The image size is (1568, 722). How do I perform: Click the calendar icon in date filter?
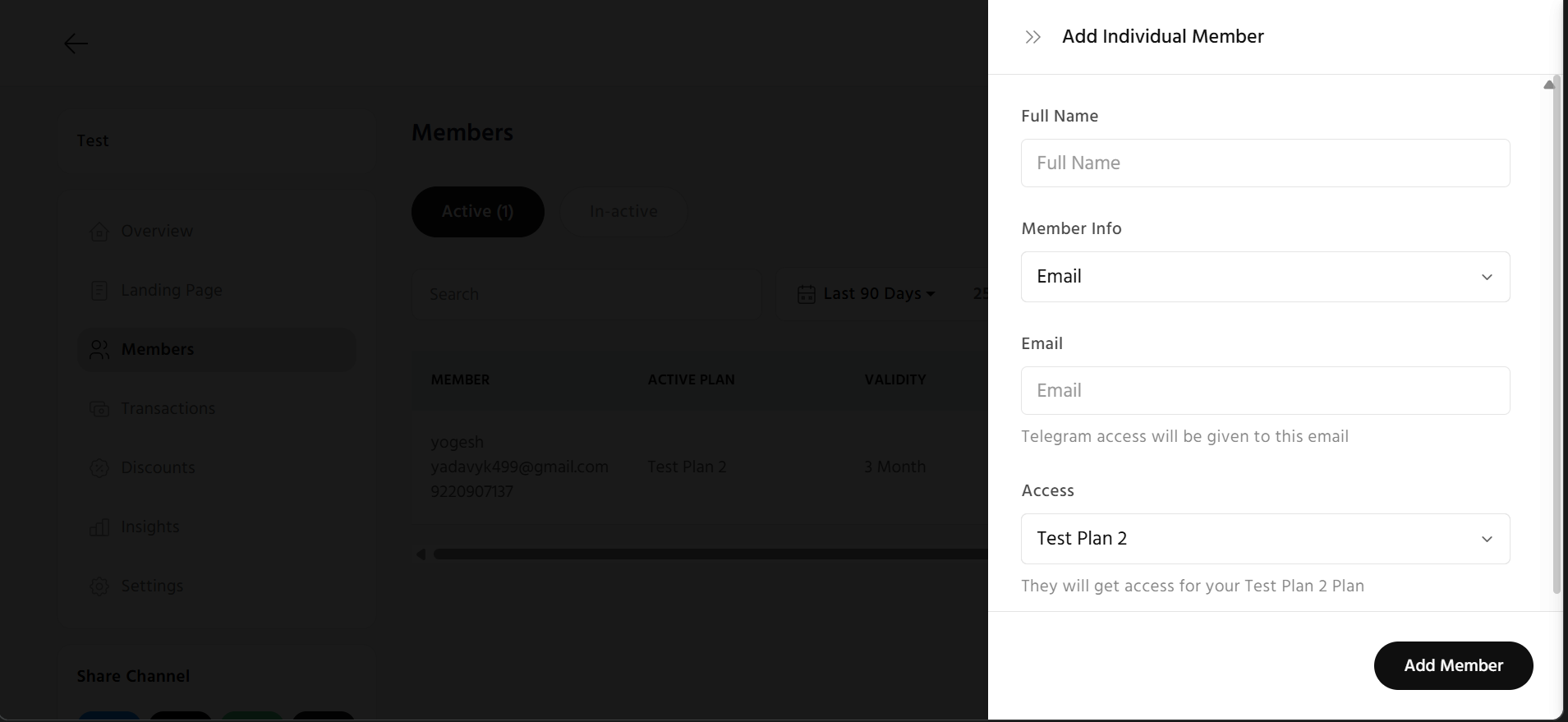coord(807,294)
